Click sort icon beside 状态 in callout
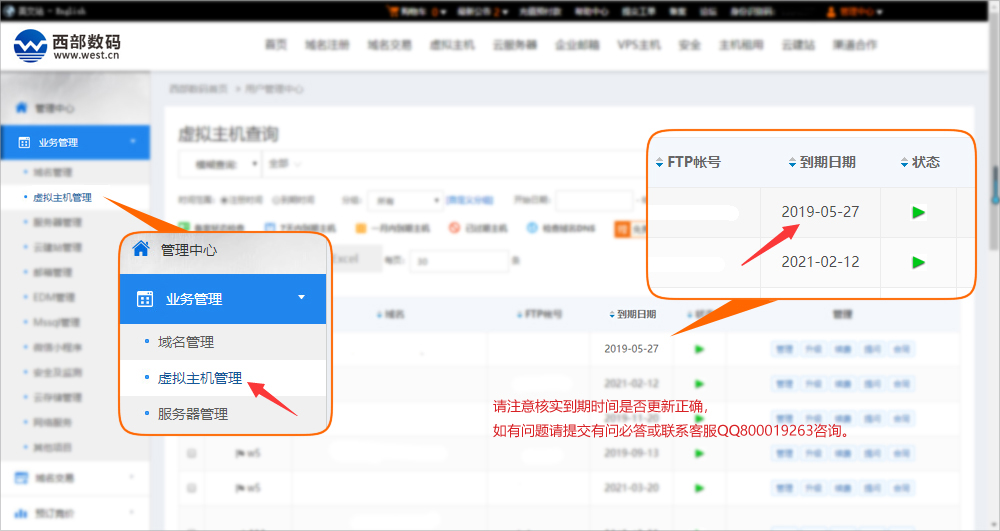 point(903,162)
